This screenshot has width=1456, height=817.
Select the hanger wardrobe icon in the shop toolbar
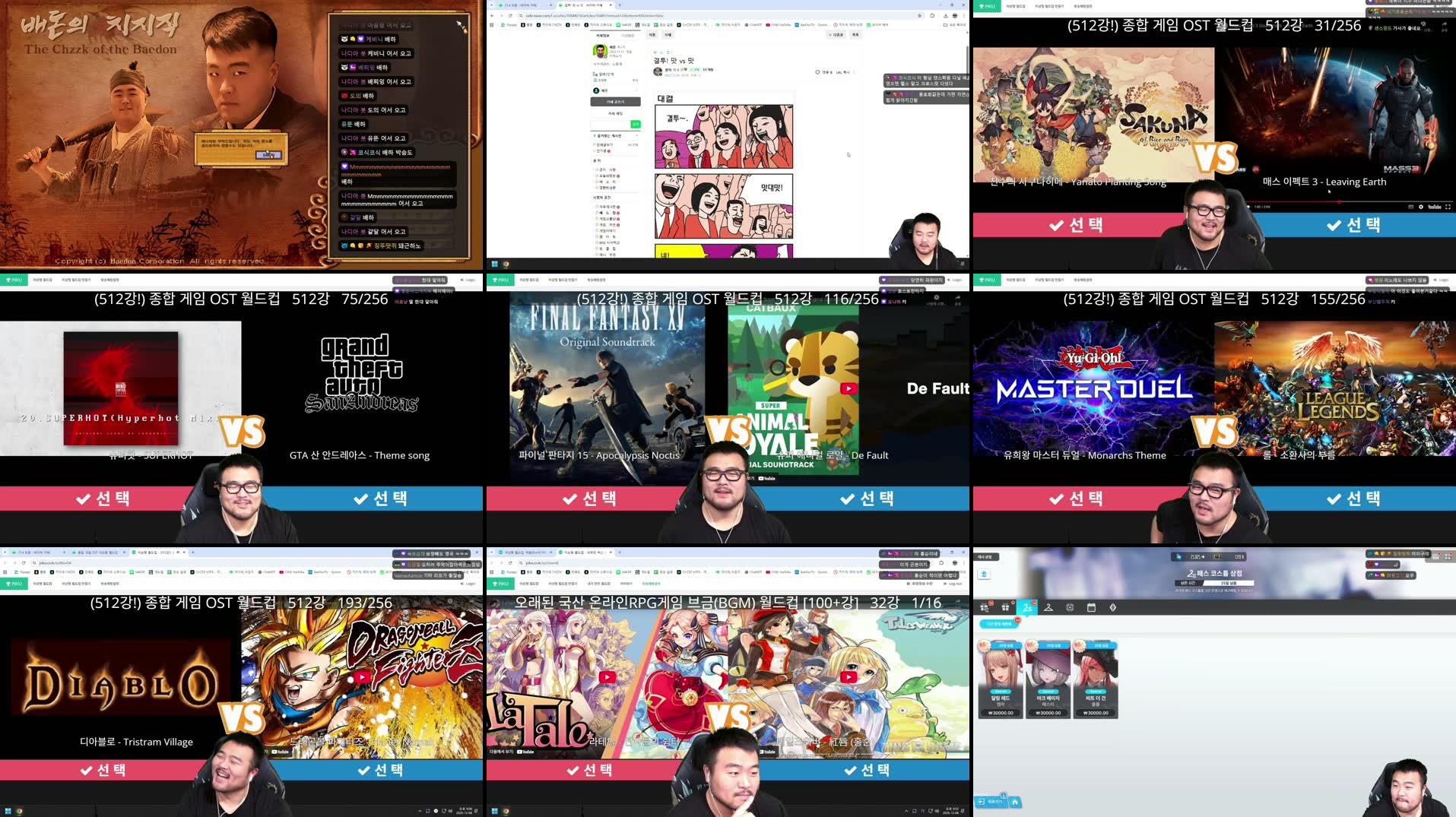1048,608
